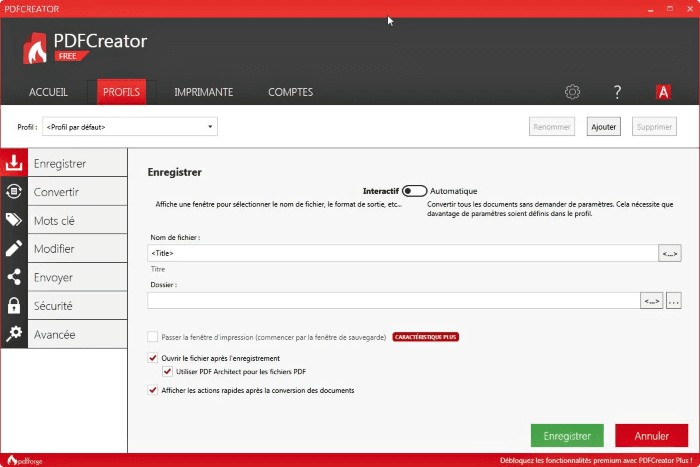The height and width of the screenshot is (467, 700).
Task: Open the Profil dropdown list
Action: (130, 127)
